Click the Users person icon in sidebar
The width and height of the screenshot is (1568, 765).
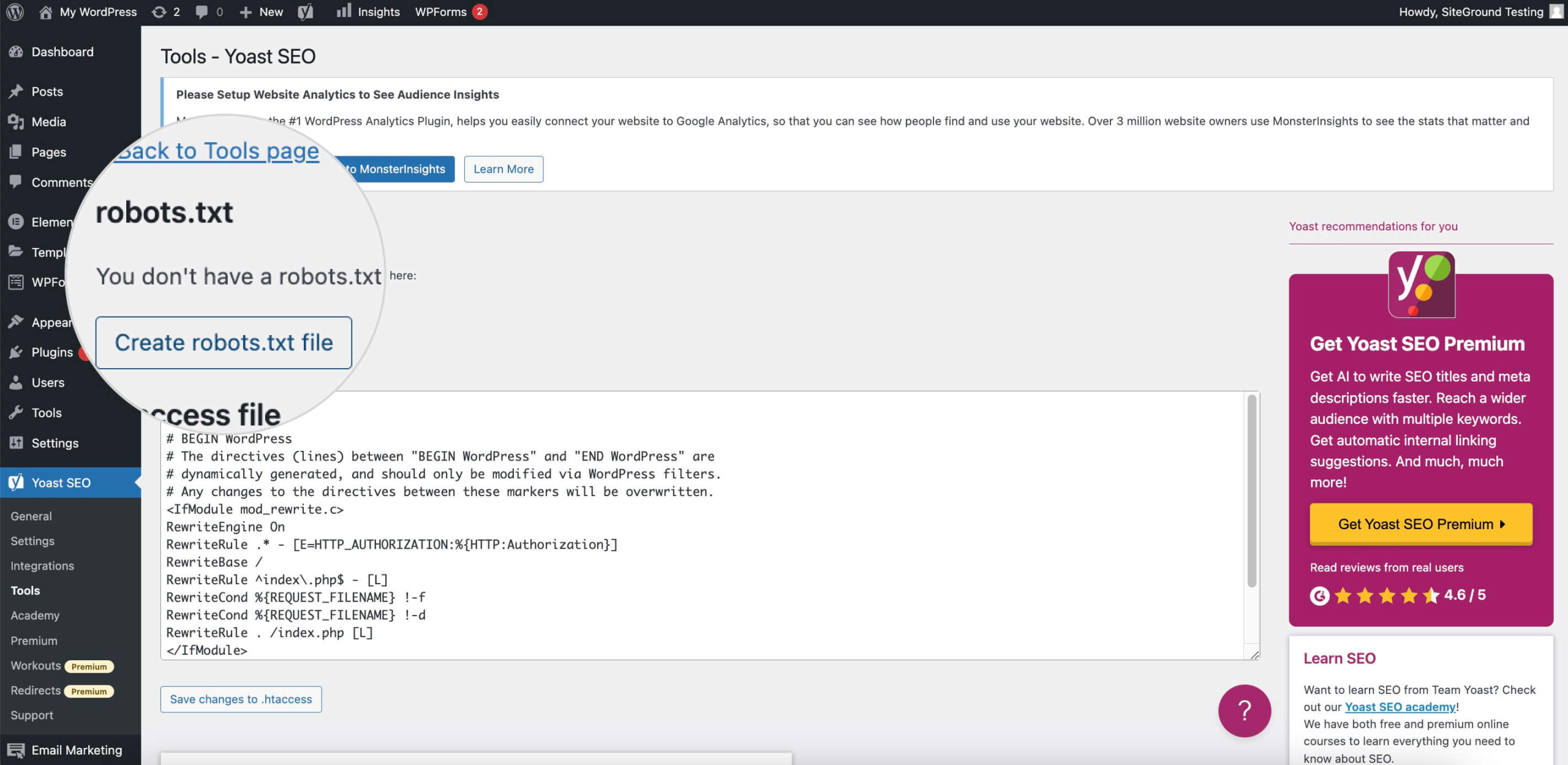pyautogui.click(x=16, y=382)
